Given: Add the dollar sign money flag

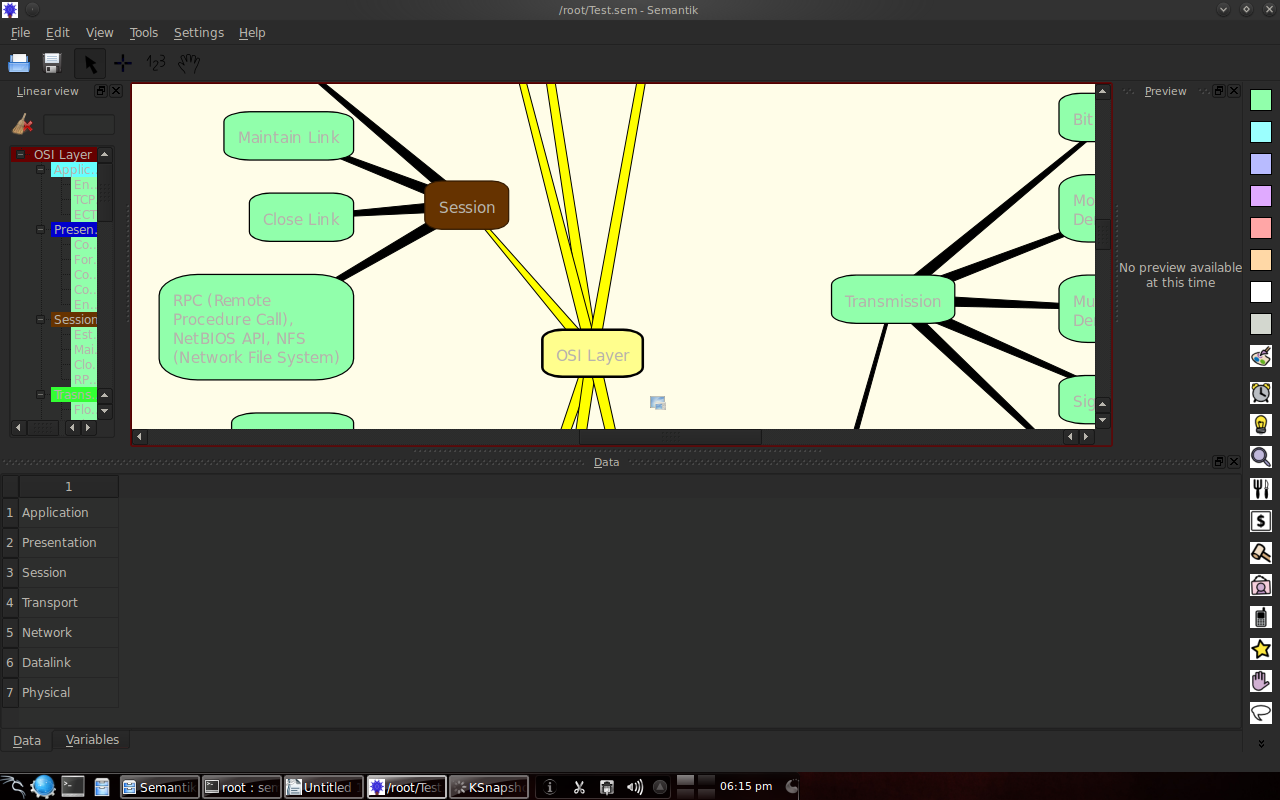Looking at the screenshot, I should pos(1261,521).
